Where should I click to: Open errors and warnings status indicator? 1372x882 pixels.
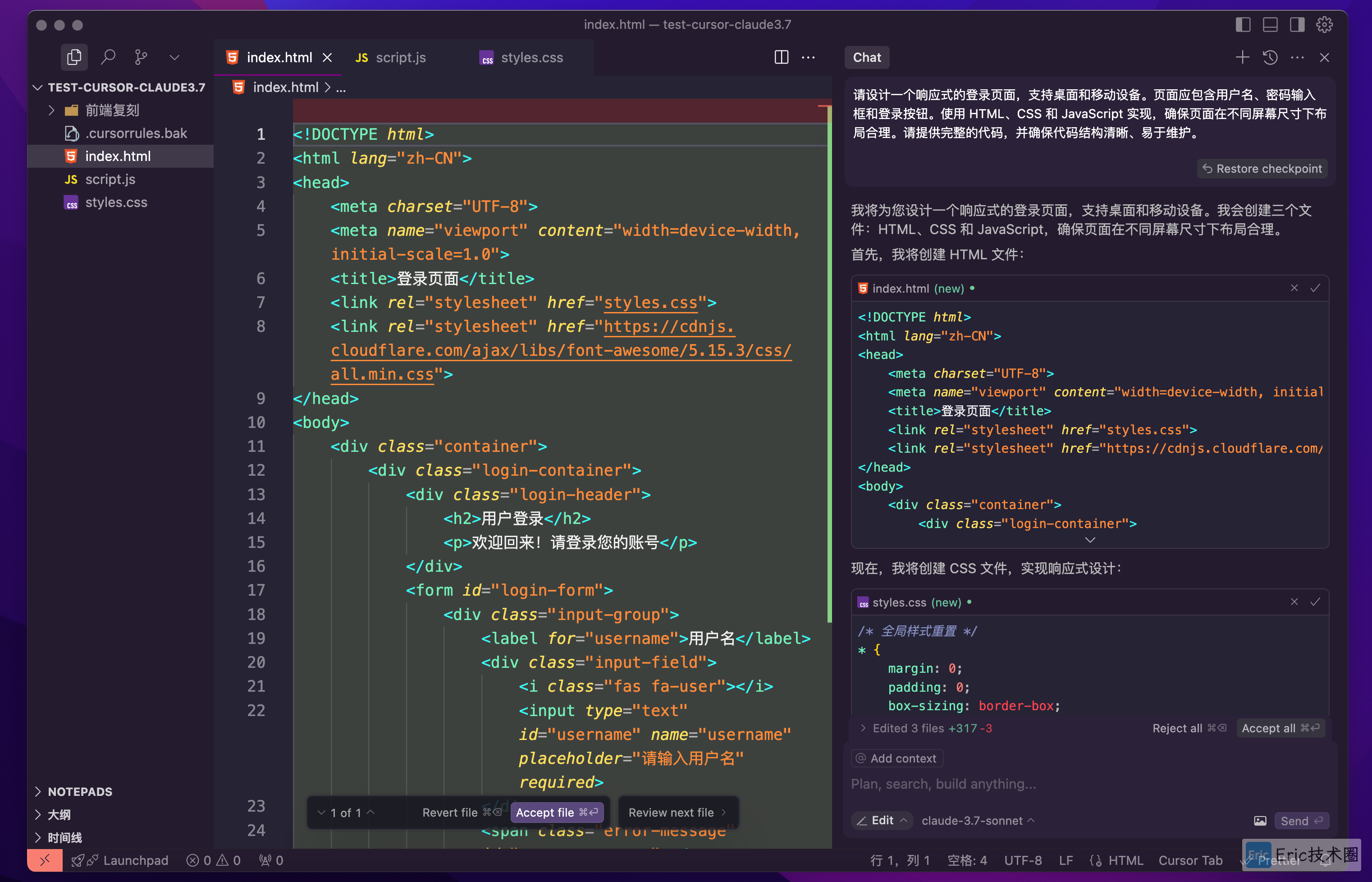(x=214, y=860)
